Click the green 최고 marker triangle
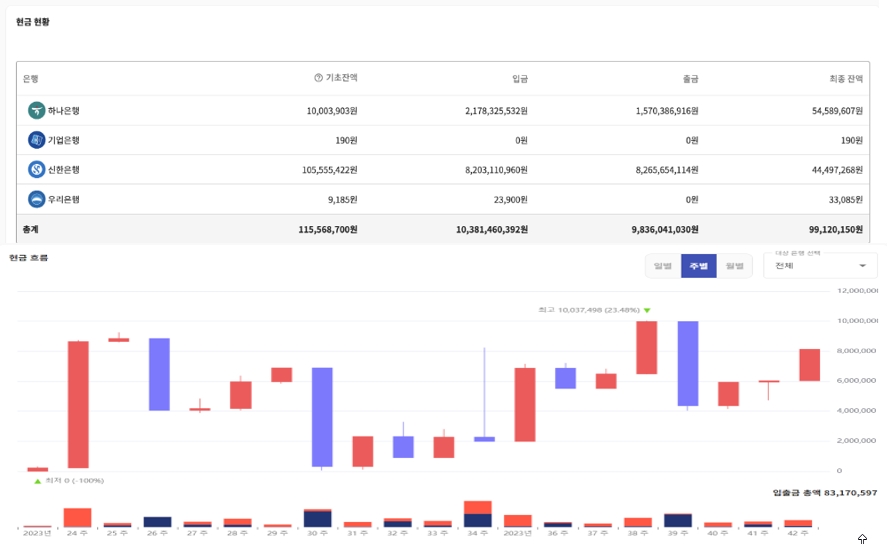 pos(647,311)
